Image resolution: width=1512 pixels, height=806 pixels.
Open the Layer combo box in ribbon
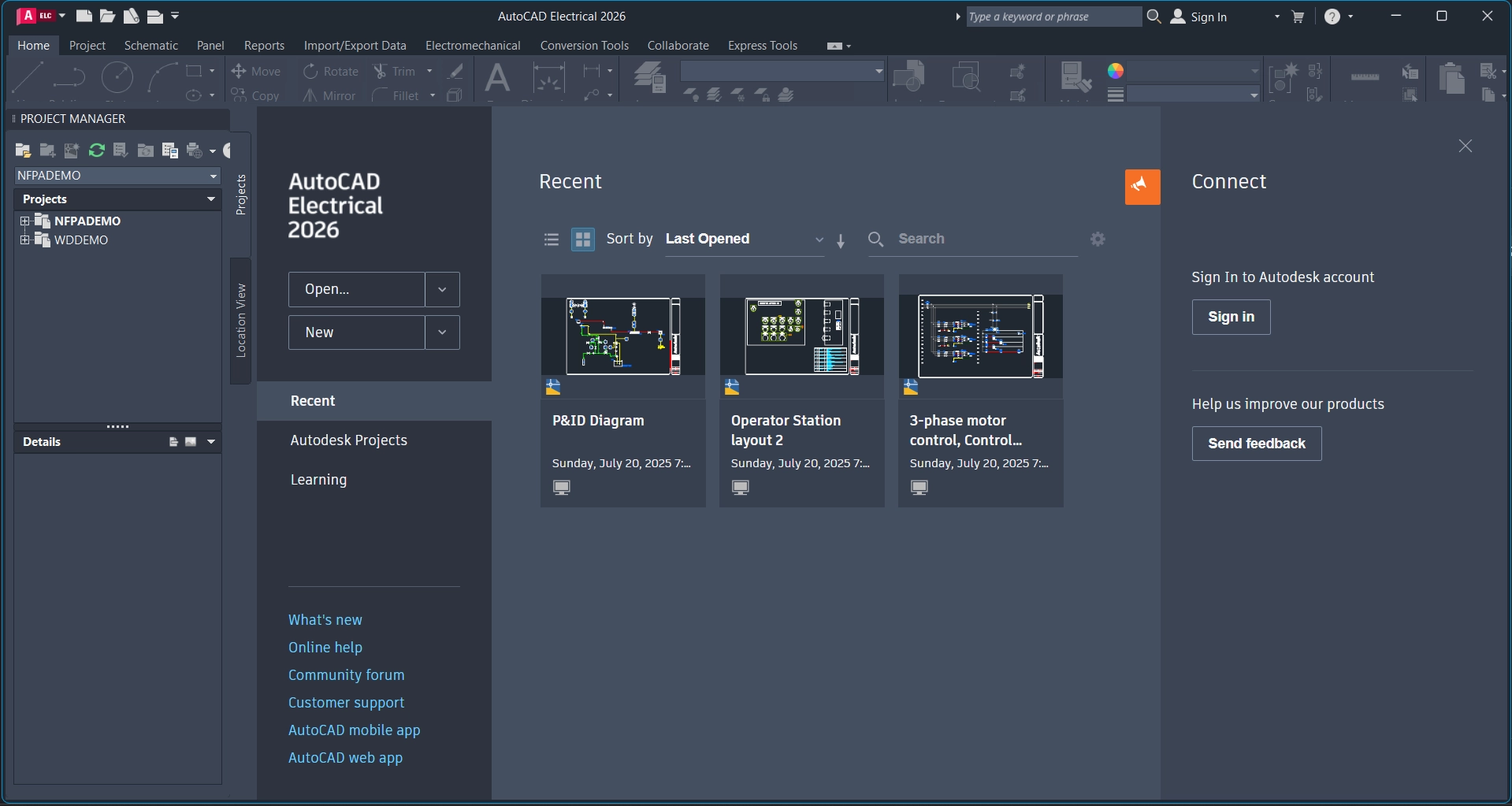point(782,71)
